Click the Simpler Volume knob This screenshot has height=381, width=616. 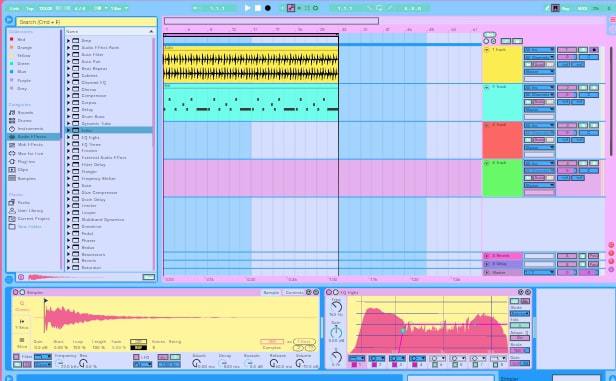pyautogui.click(x=300, y=364)
